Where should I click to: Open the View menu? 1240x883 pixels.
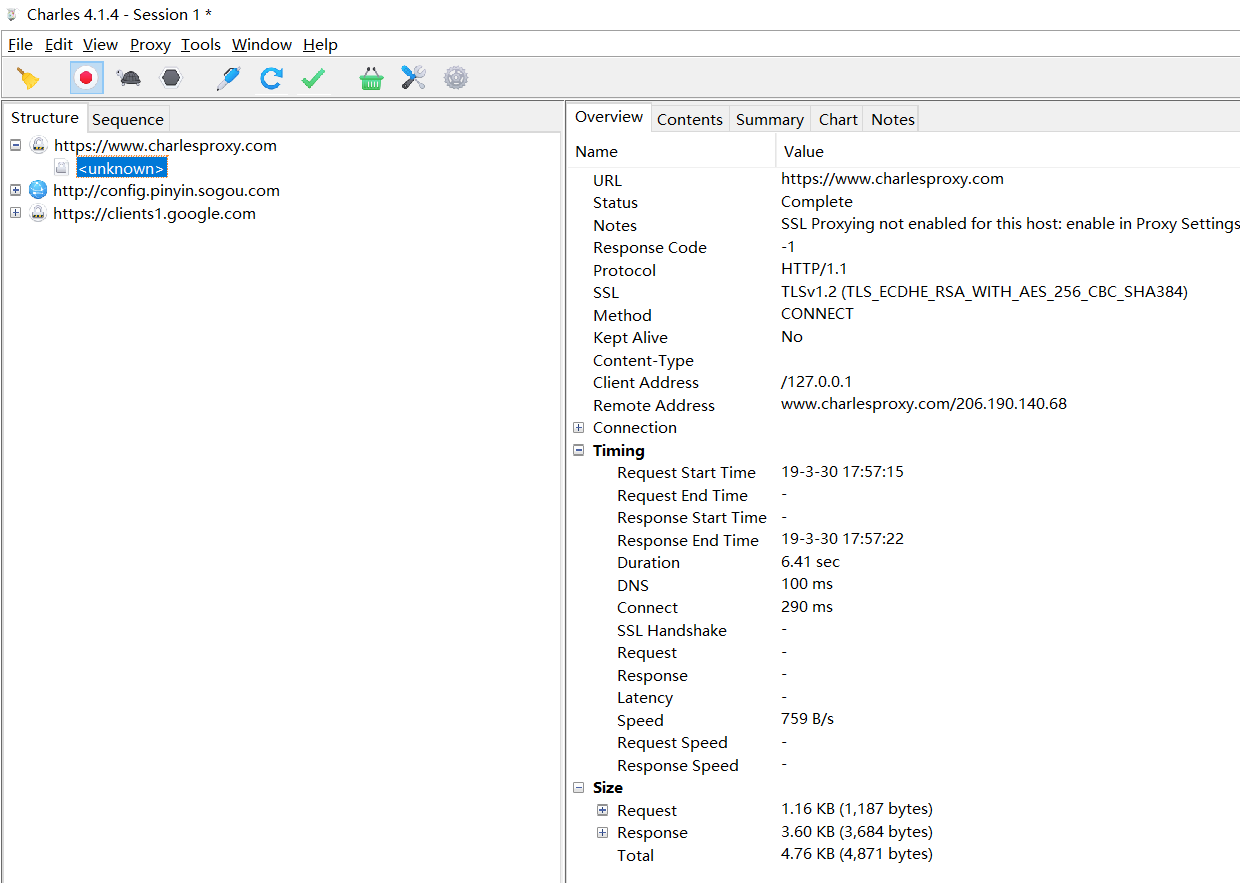click(x=100, y=44)
